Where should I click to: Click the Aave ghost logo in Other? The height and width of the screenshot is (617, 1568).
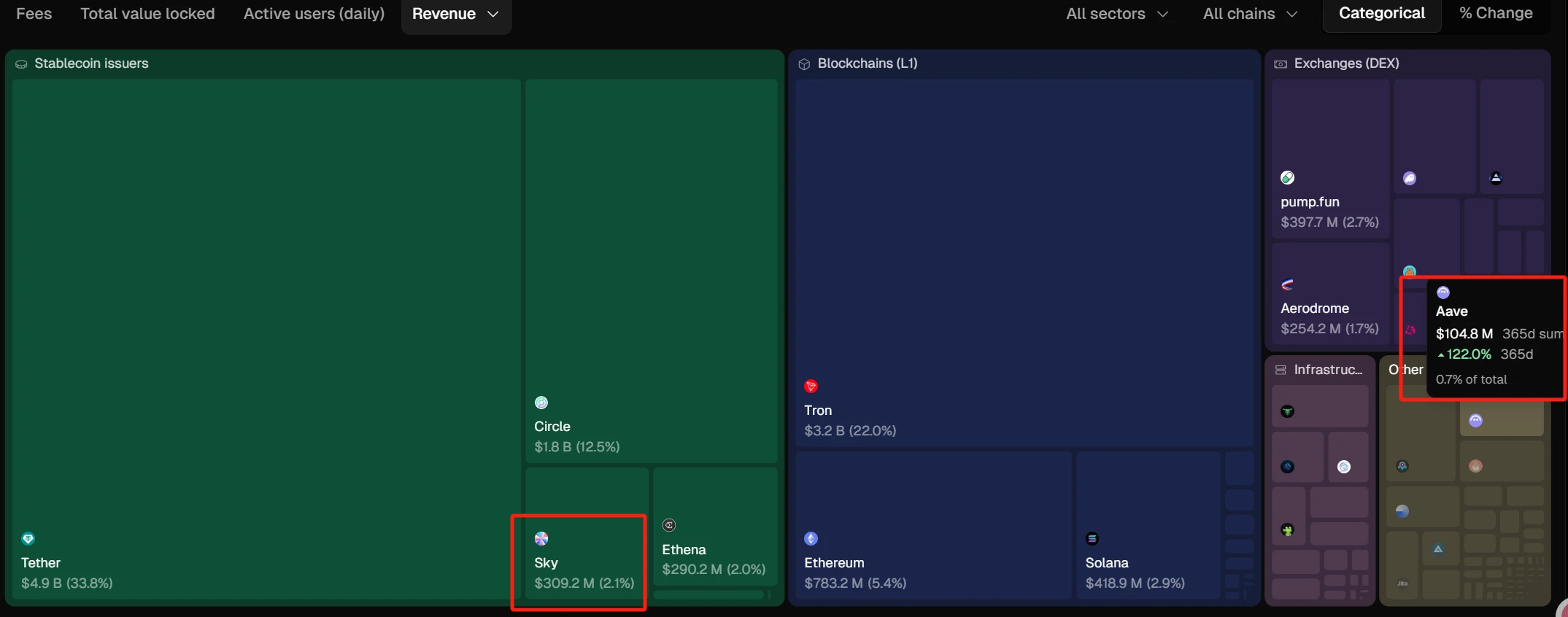[1475, 421]
